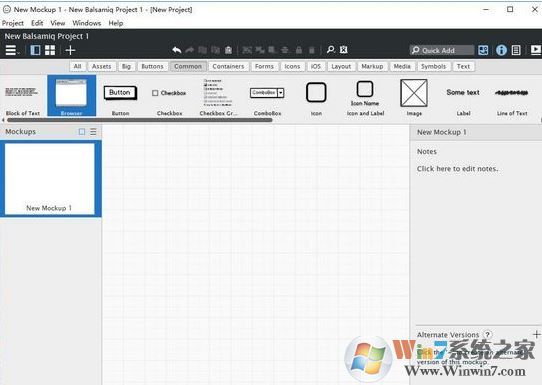Toggle the blue info inspector icon

(x=501, y=50)
